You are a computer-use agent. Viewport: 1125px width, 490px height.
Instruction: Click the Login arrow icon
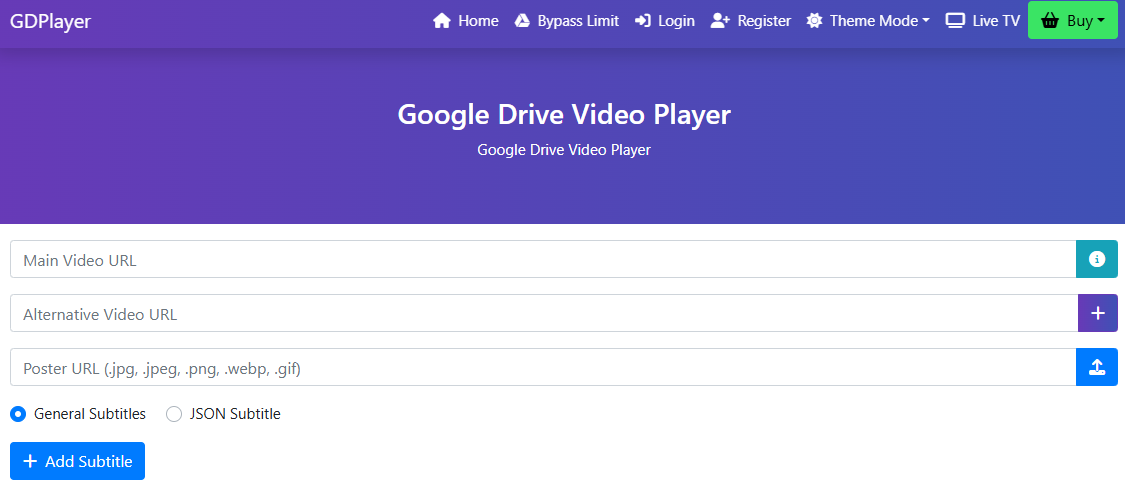(x=643, y=21)
